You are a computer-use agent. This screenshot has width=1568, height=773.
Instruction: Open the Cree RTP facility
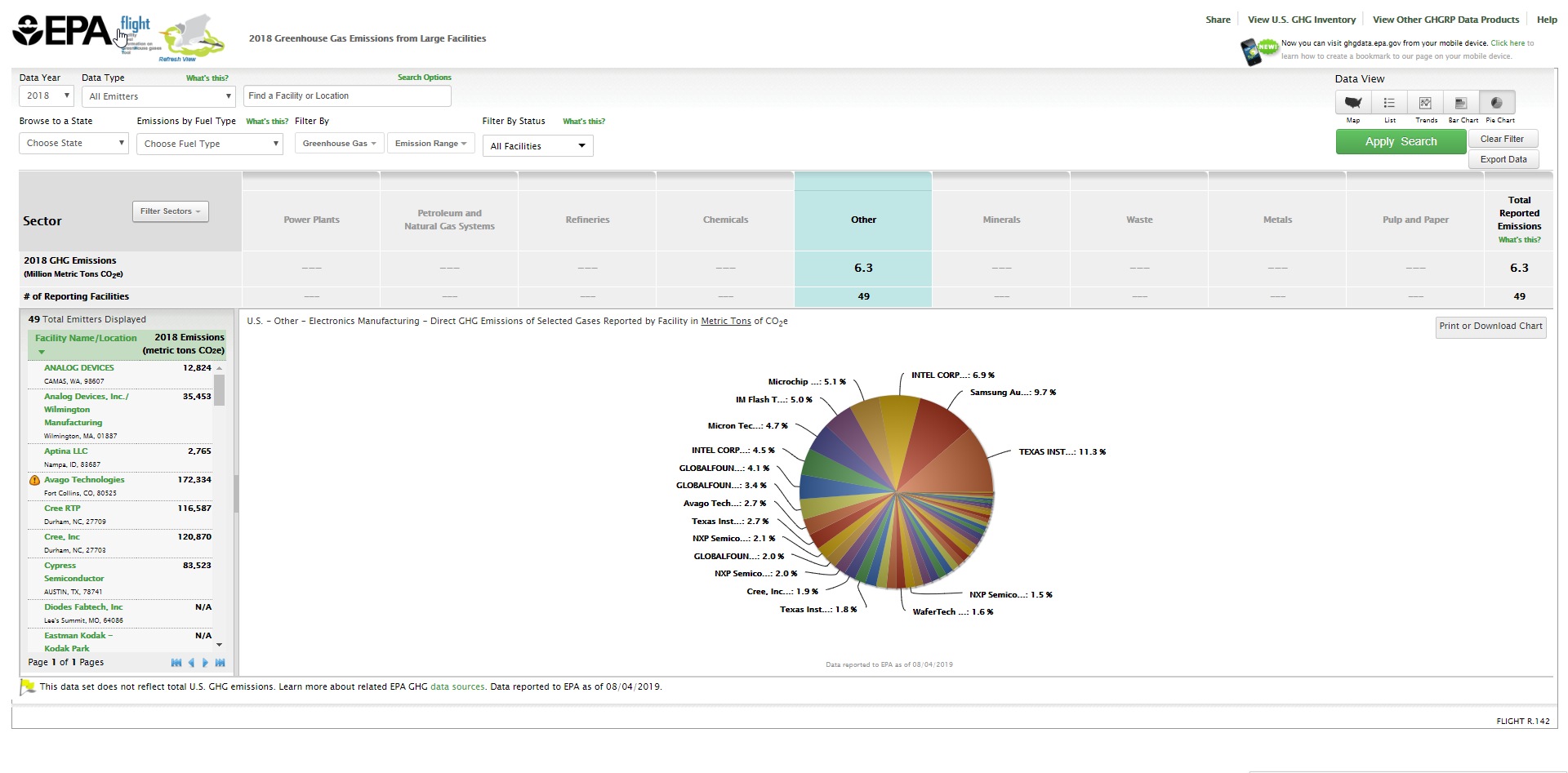pos(62,509)
